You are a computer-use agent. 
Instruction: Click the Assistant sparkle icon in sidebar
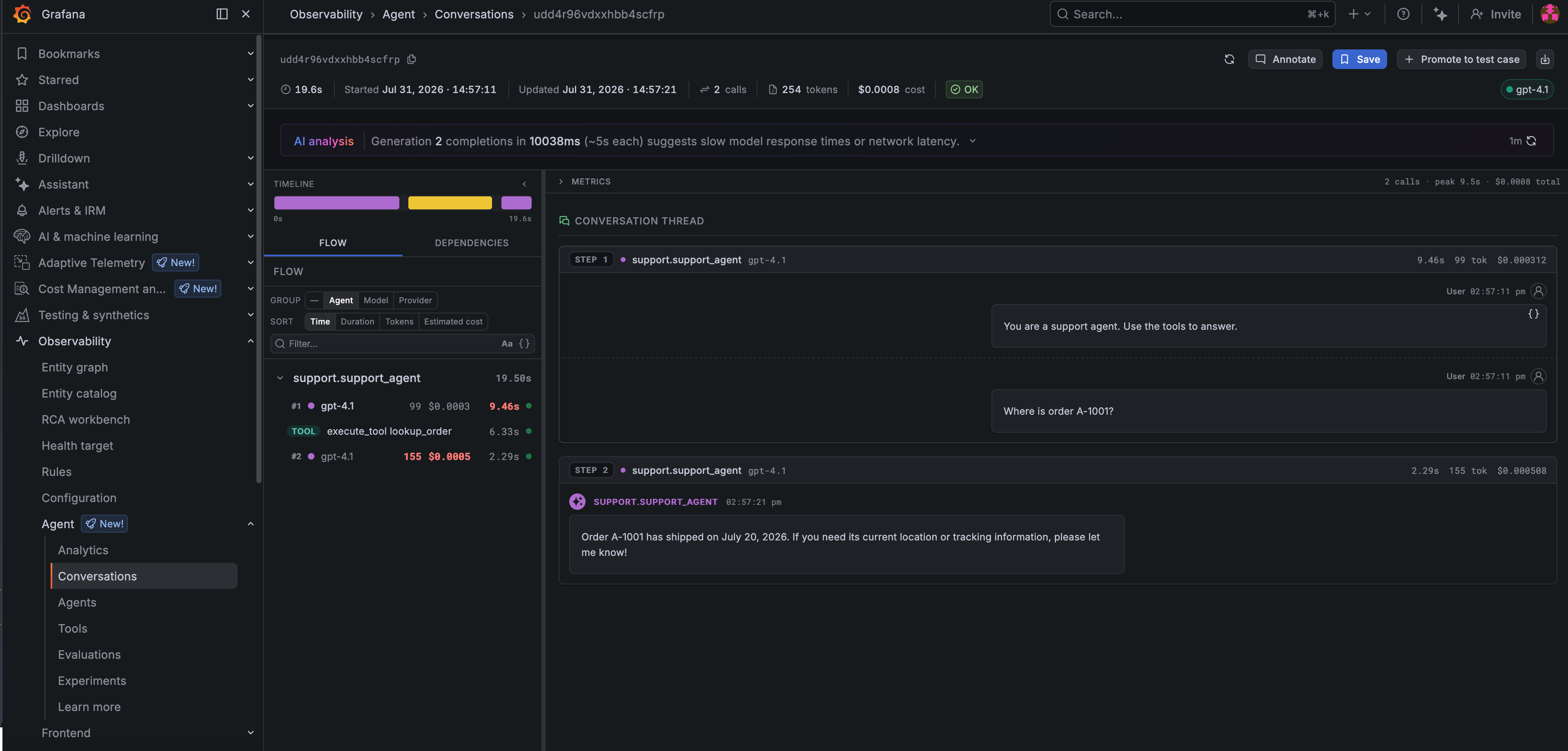click(22, 184)
